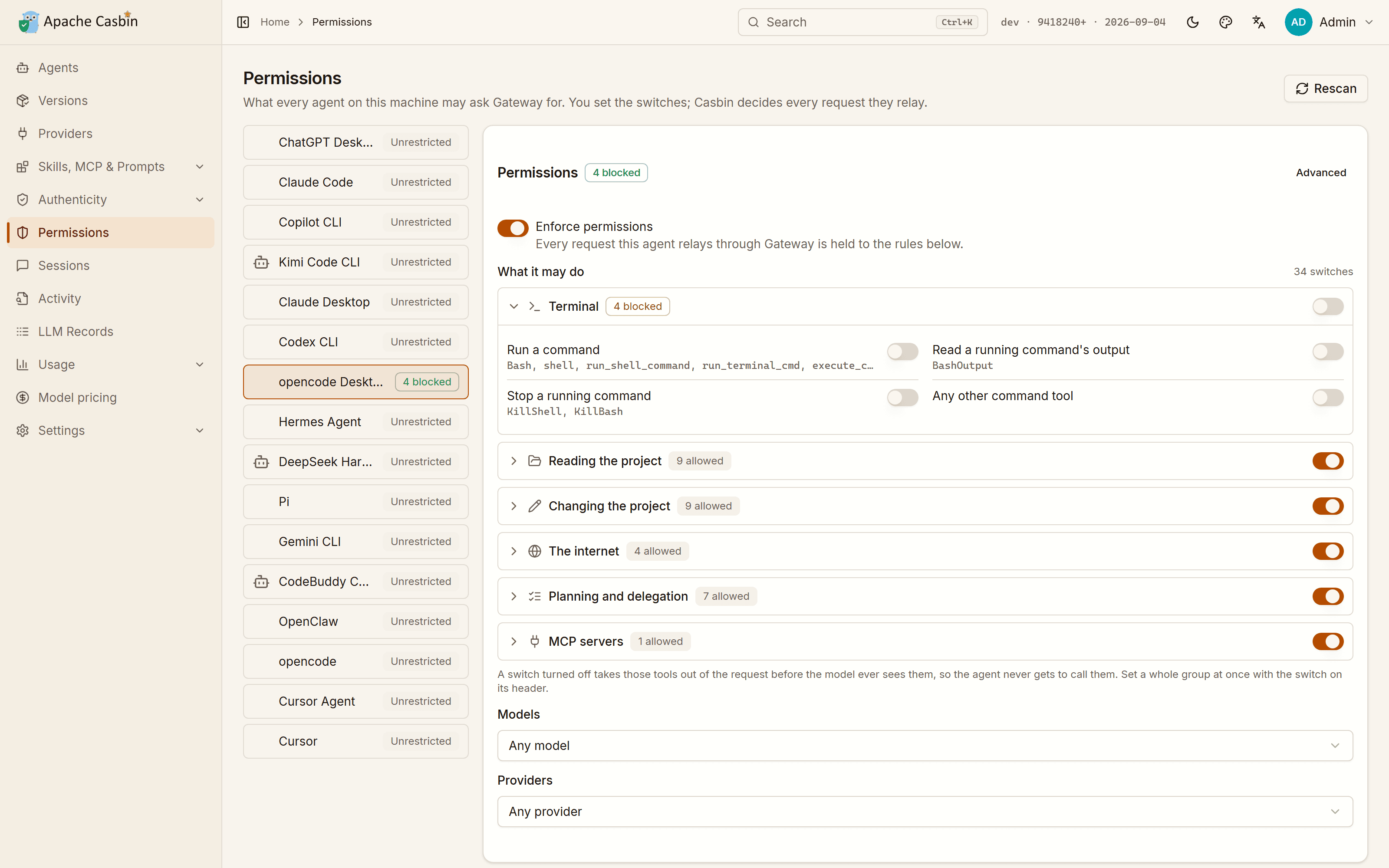This screenshot has height=868, width=1389.
Task: Click the Rescan button
Action: [1326, 89]
